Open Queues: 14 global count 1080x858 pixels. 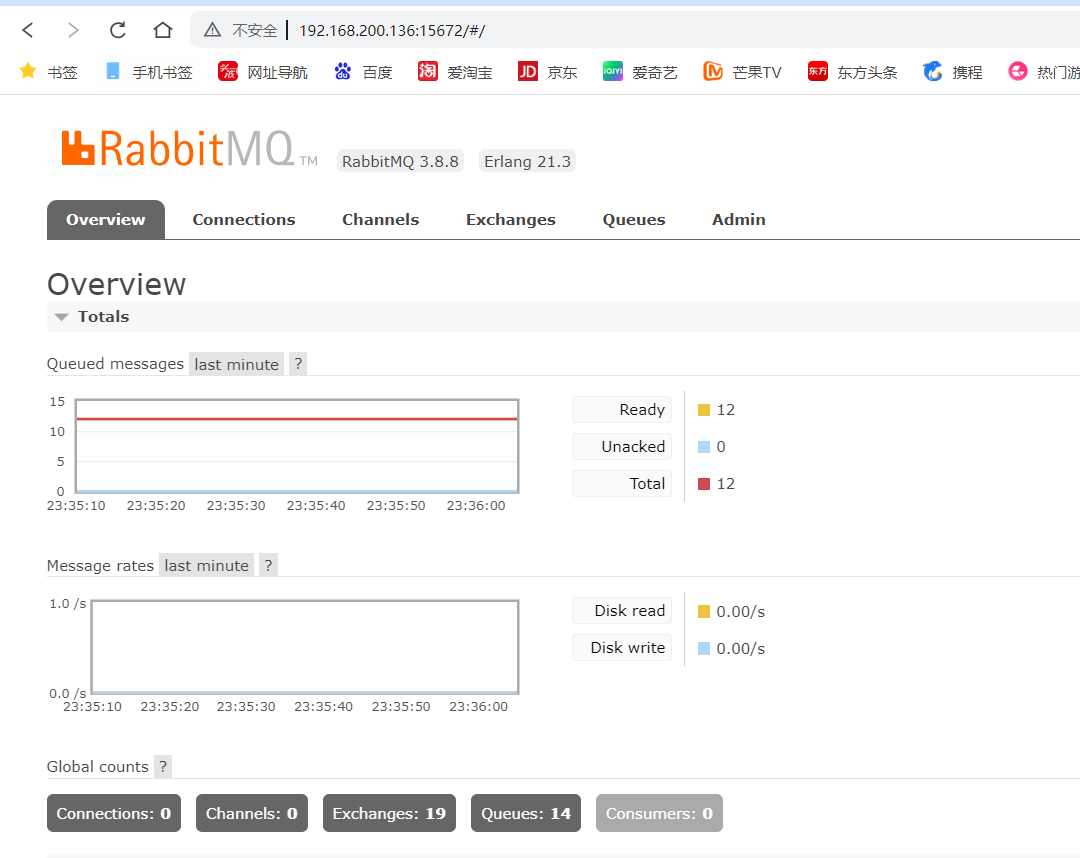click(x=526, y=813)
